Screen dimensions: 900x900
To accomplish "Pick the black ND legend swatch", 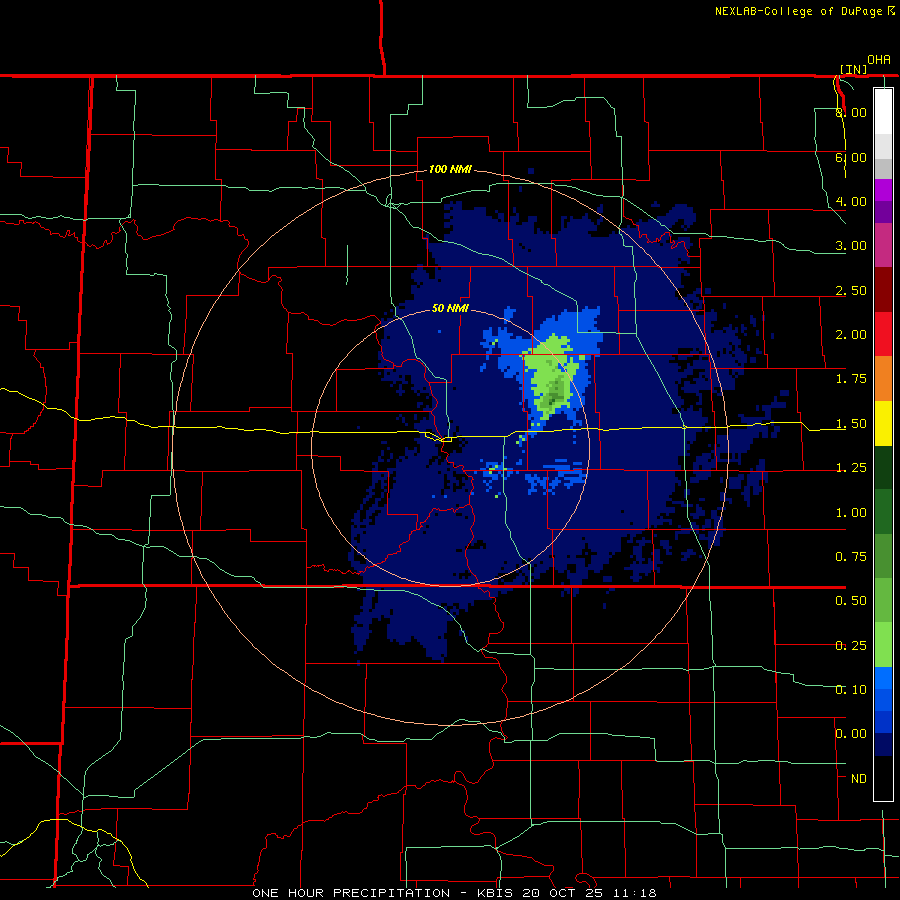I will (883, 778).
